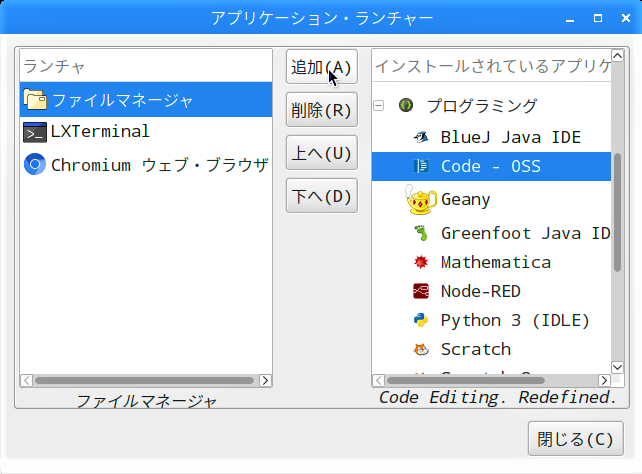642x474 pixels.
Task: Click the ランチャ column header
Action: (x=146, y=66)
